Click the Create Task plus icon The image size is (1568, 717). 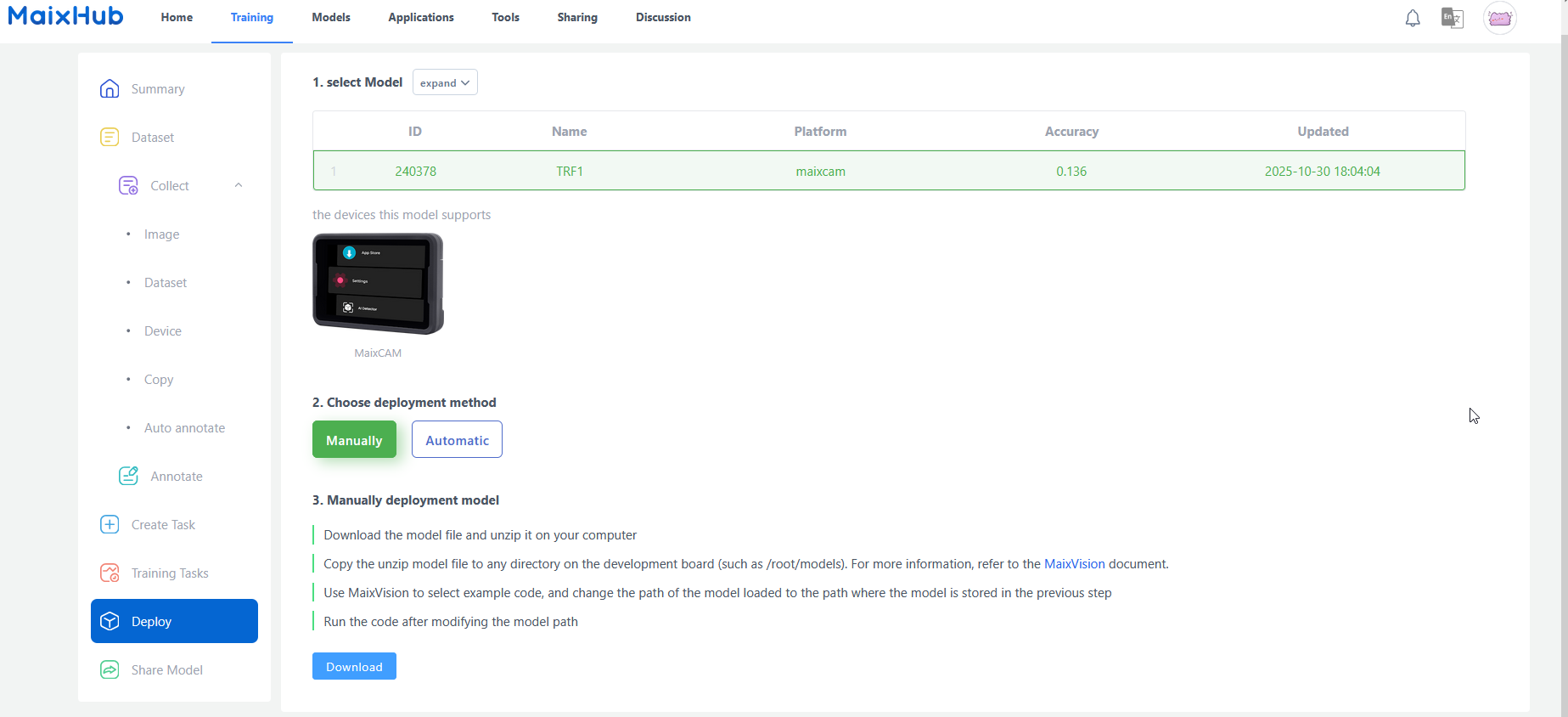click(x=110, y=525)
